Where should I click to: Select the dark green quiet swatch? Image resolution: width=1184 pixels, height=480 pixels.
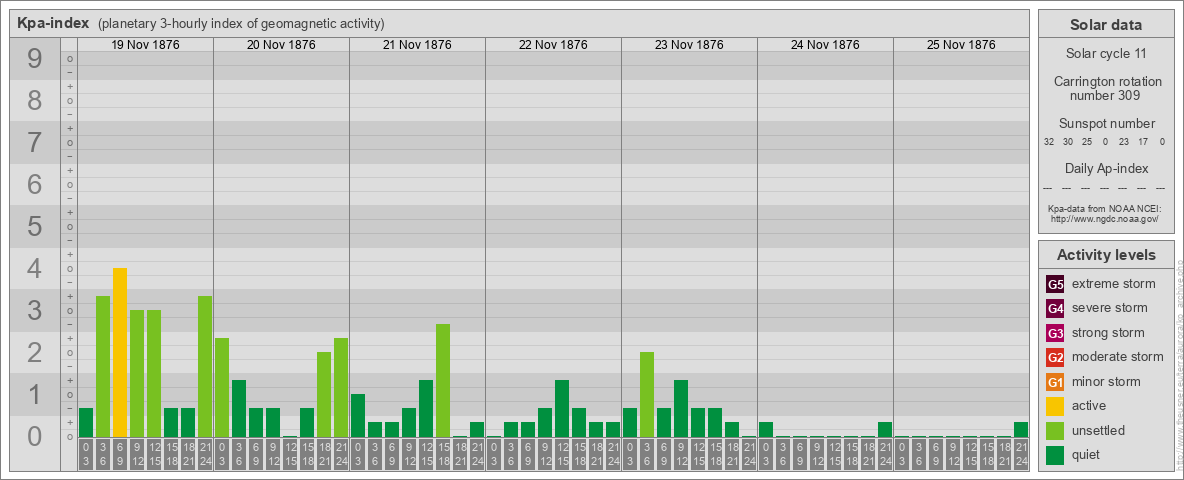[1055, 454]
